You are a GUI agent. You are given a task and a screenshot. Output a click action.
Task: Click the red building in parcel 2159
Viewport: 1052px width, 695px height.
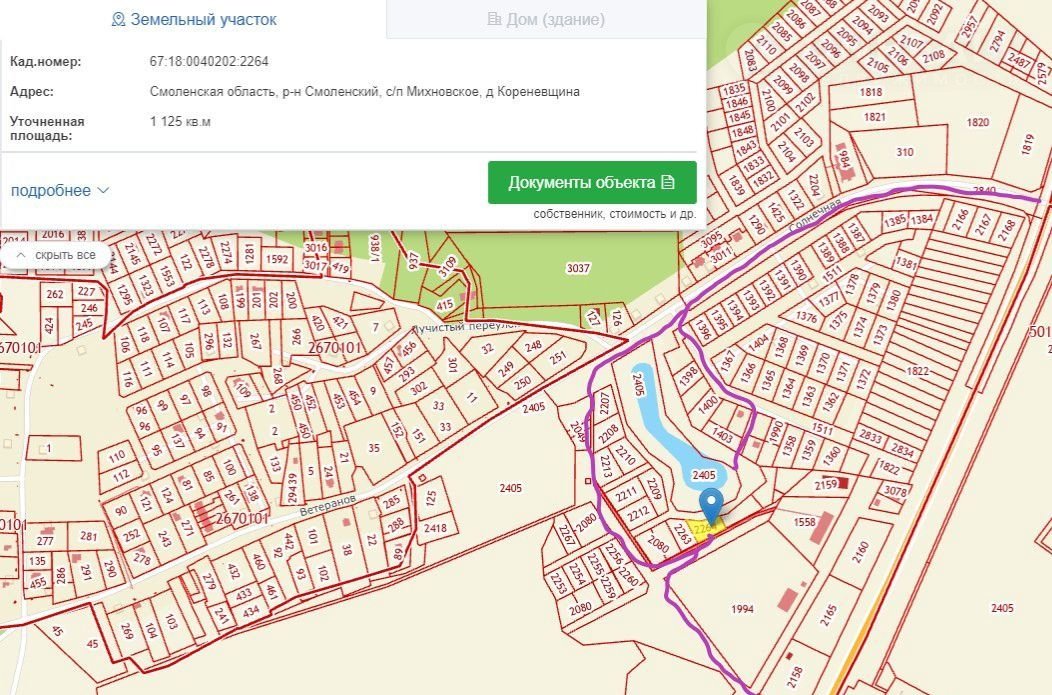pos(842,482)
